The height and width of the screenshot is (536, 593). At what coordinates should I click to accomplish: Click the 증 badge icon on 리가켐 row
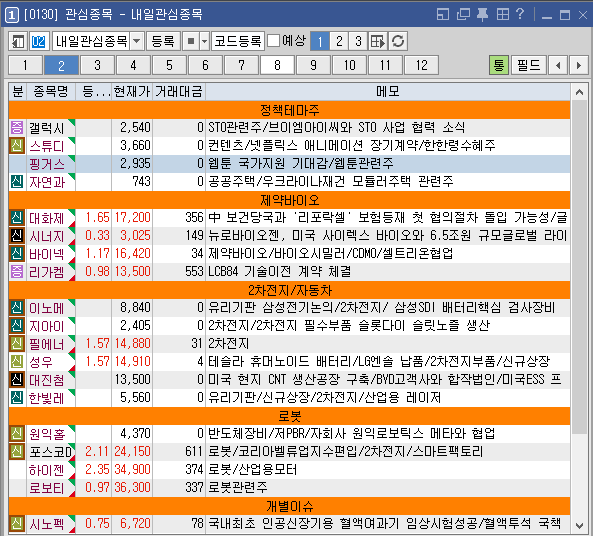click(x=17, y=272)
